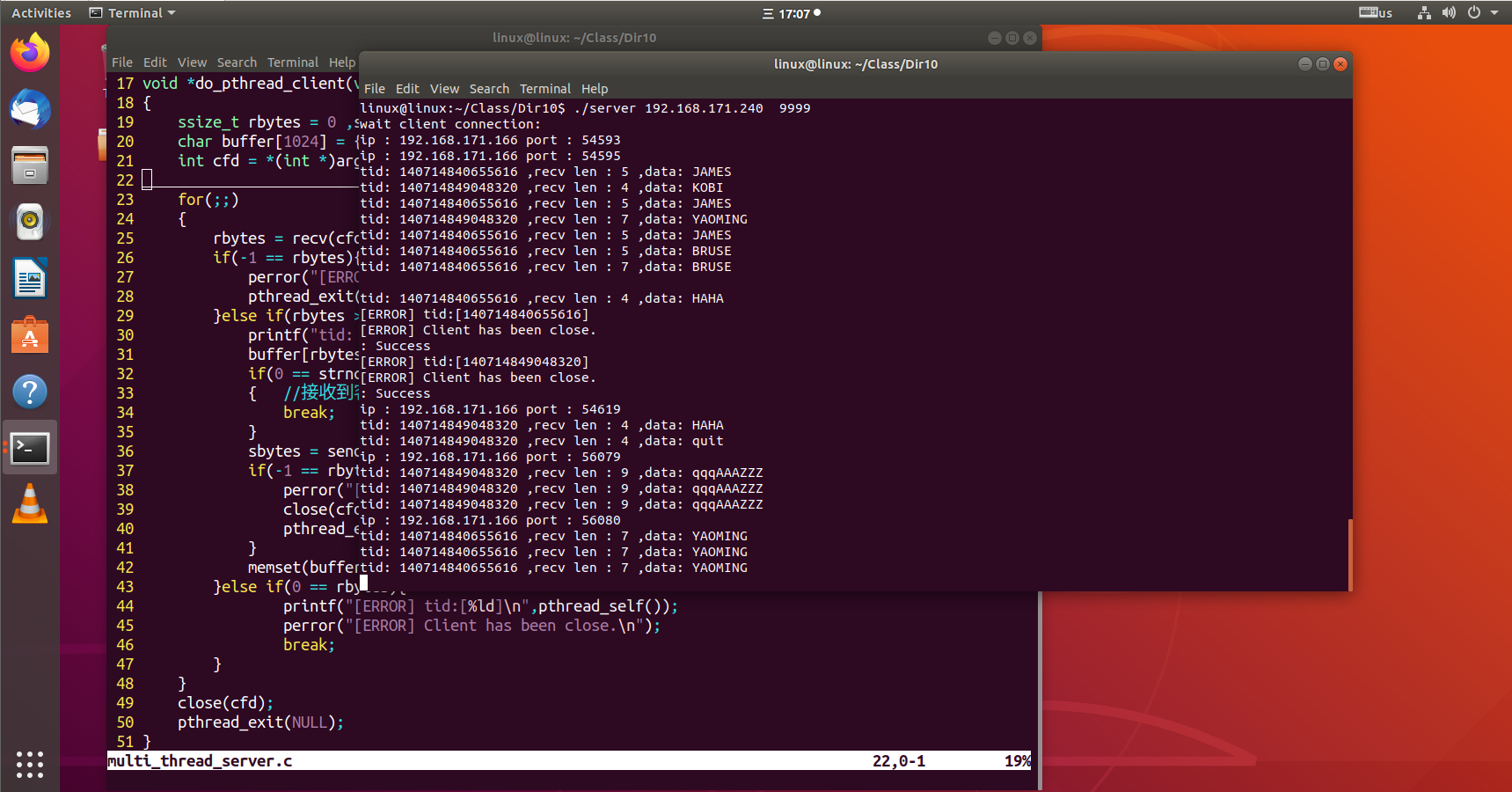Open Firefox from the dock
The width and height of the screenshot is (1512, 792).
pyautogui.click(x=30, y=53)
